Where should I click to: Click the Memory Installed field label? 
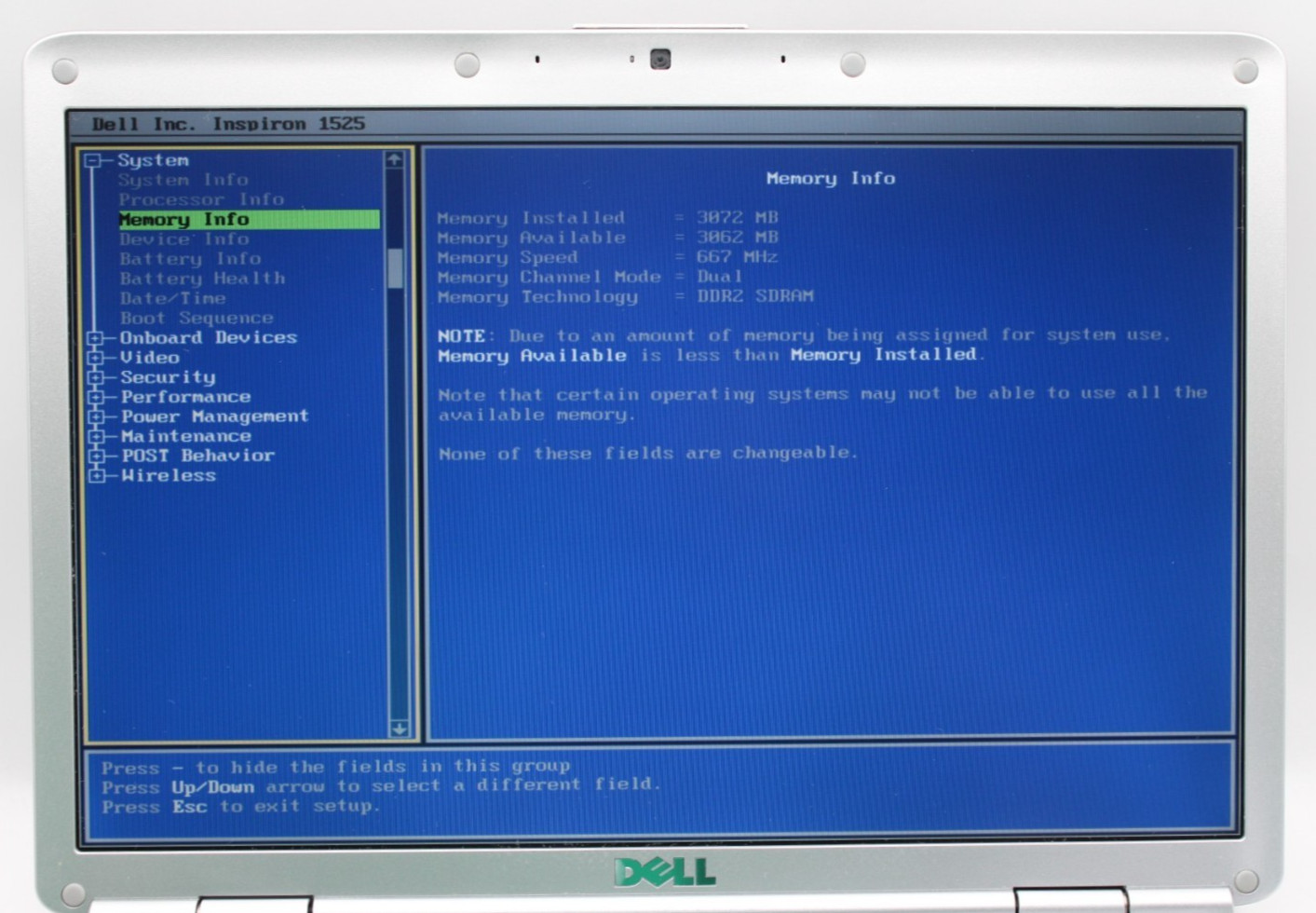531,218
